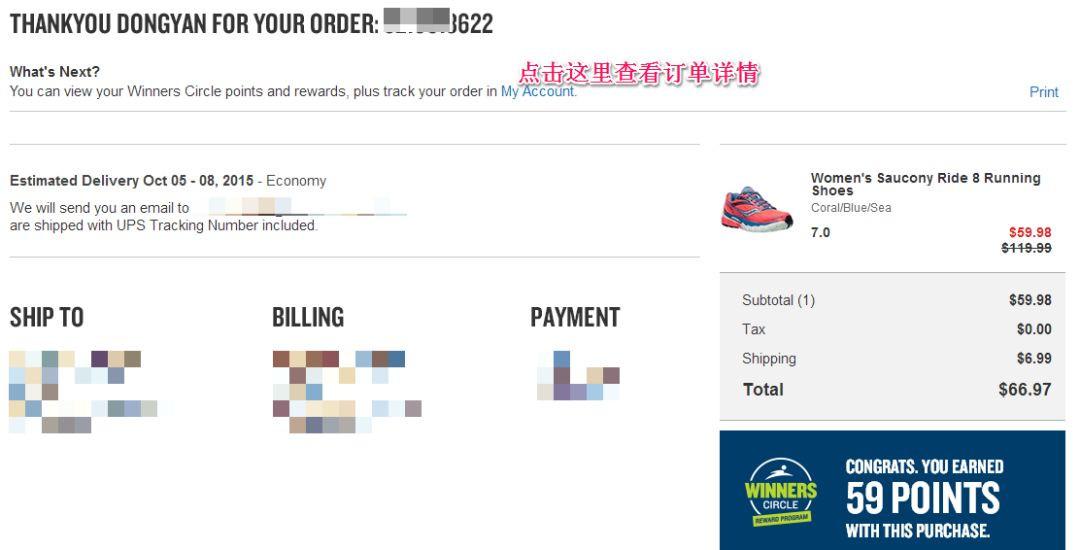Click the Coral/Blue/Sea color description

point(851,208)
